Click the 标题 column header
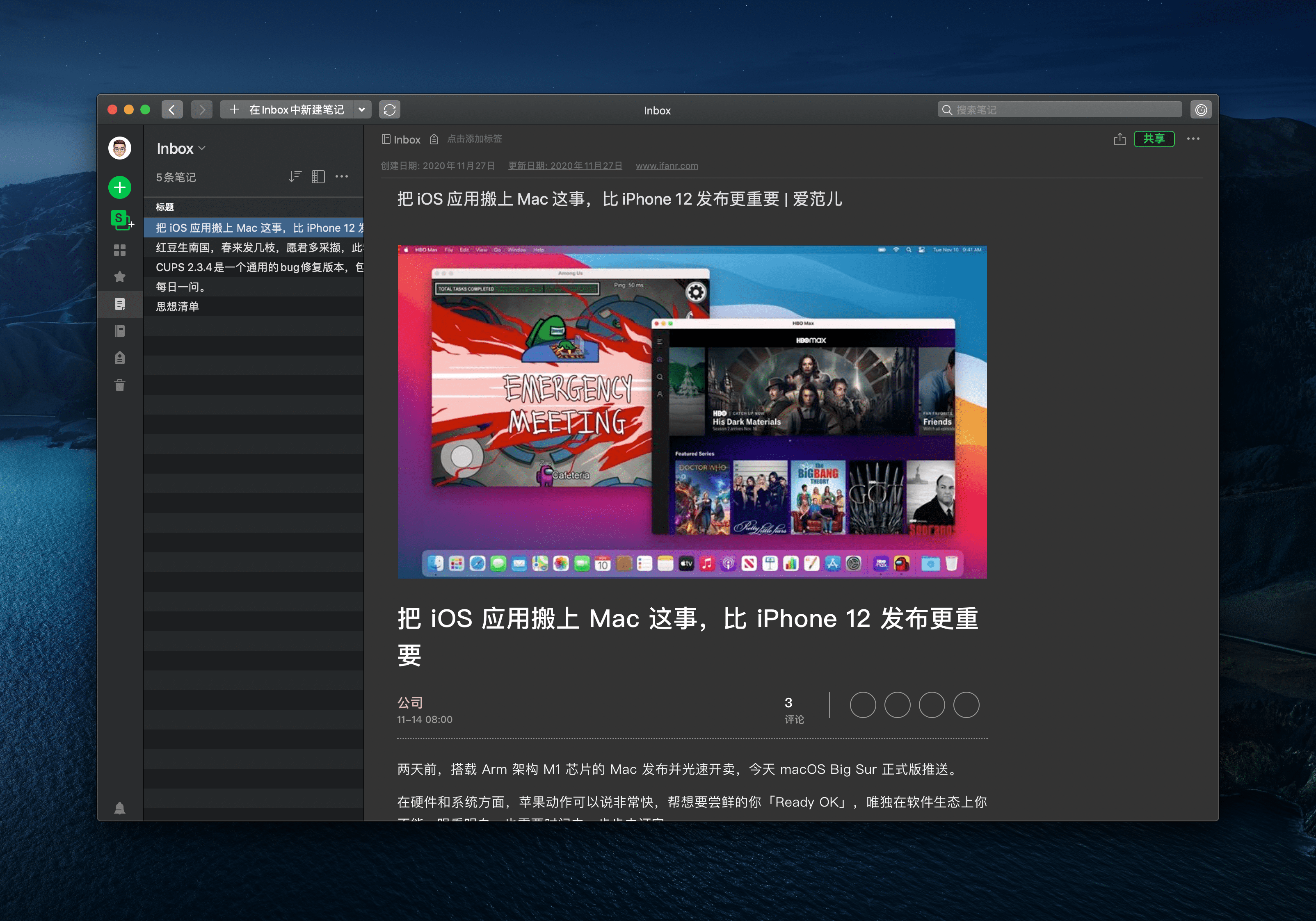This screenshot has width=1316, height=921. coord(164,207)
